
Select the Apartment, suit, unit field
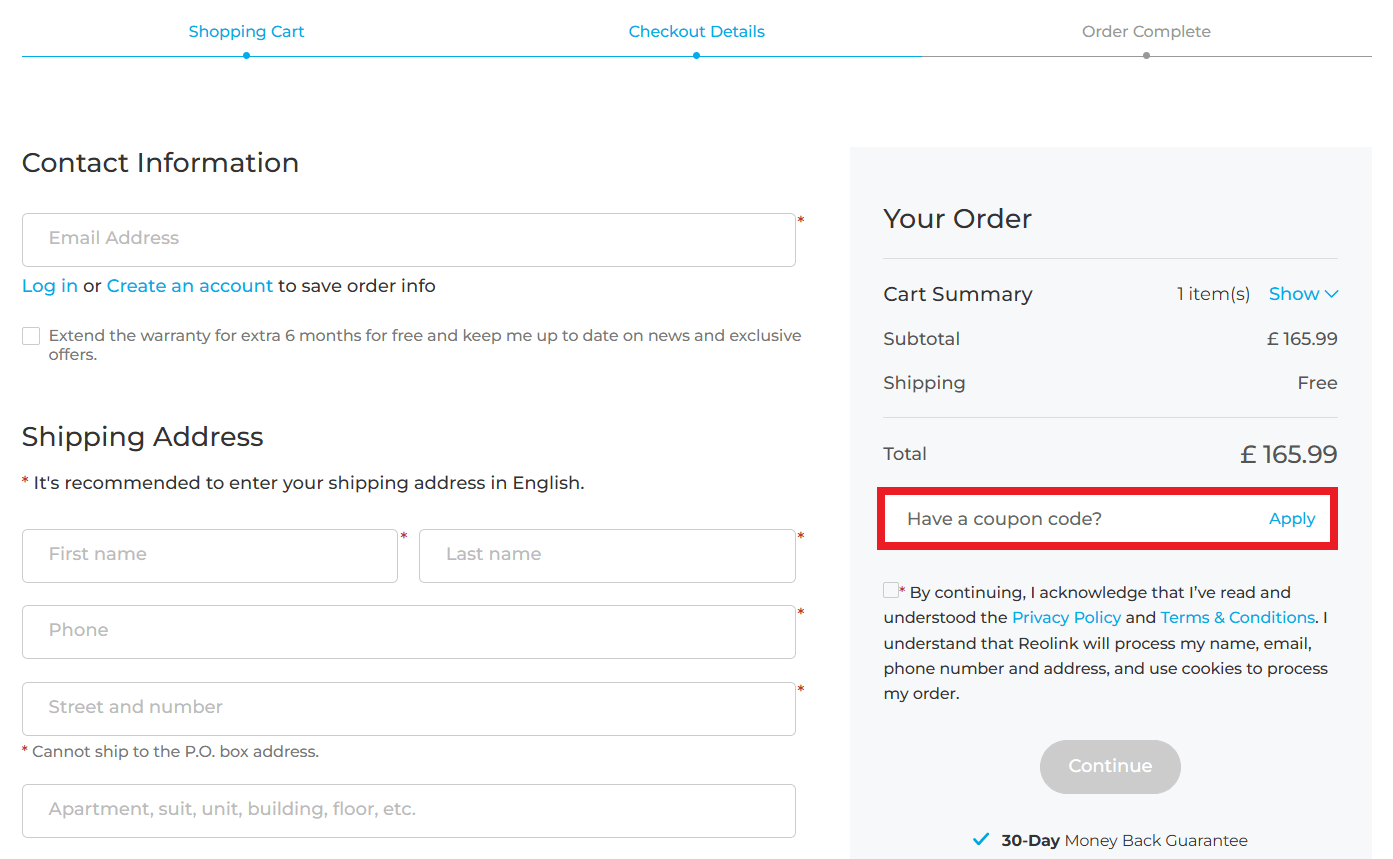tap(408, 810)
